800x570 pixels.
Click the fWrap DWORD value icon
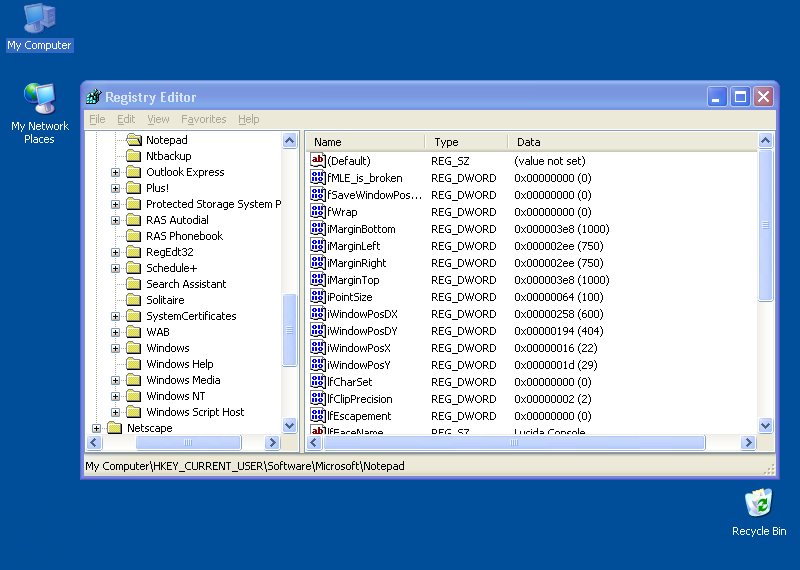coord(317,211)
